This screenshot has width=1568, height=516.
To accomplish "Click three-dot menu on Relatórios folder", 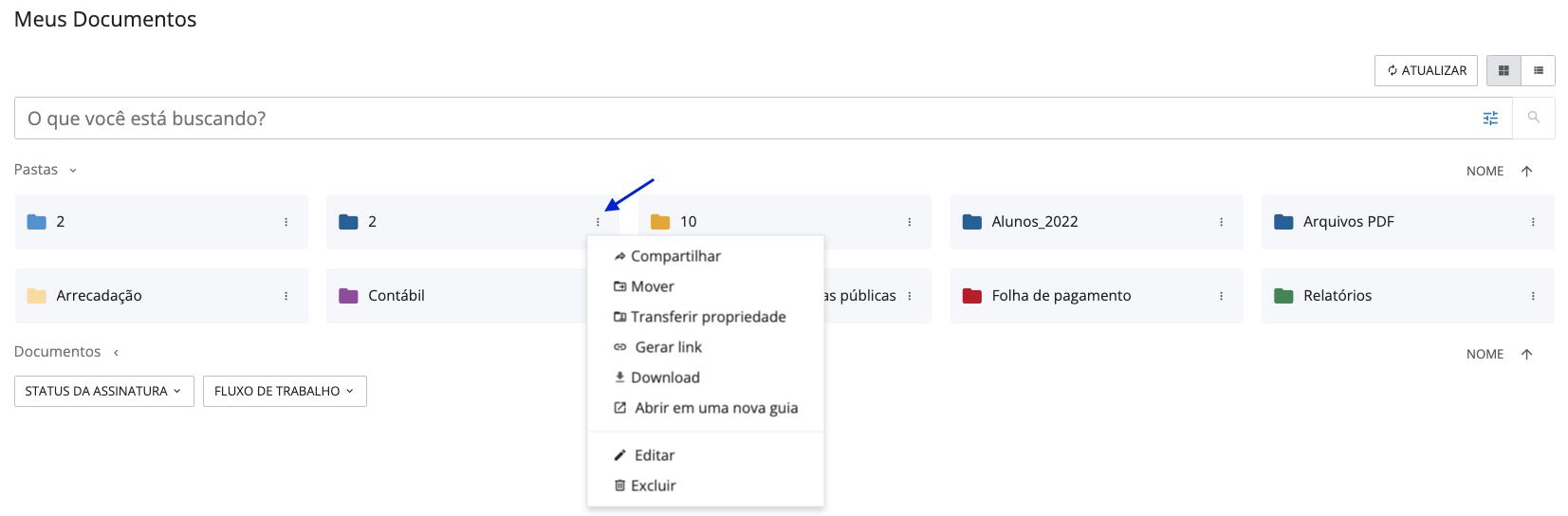I will [1532, 296].
